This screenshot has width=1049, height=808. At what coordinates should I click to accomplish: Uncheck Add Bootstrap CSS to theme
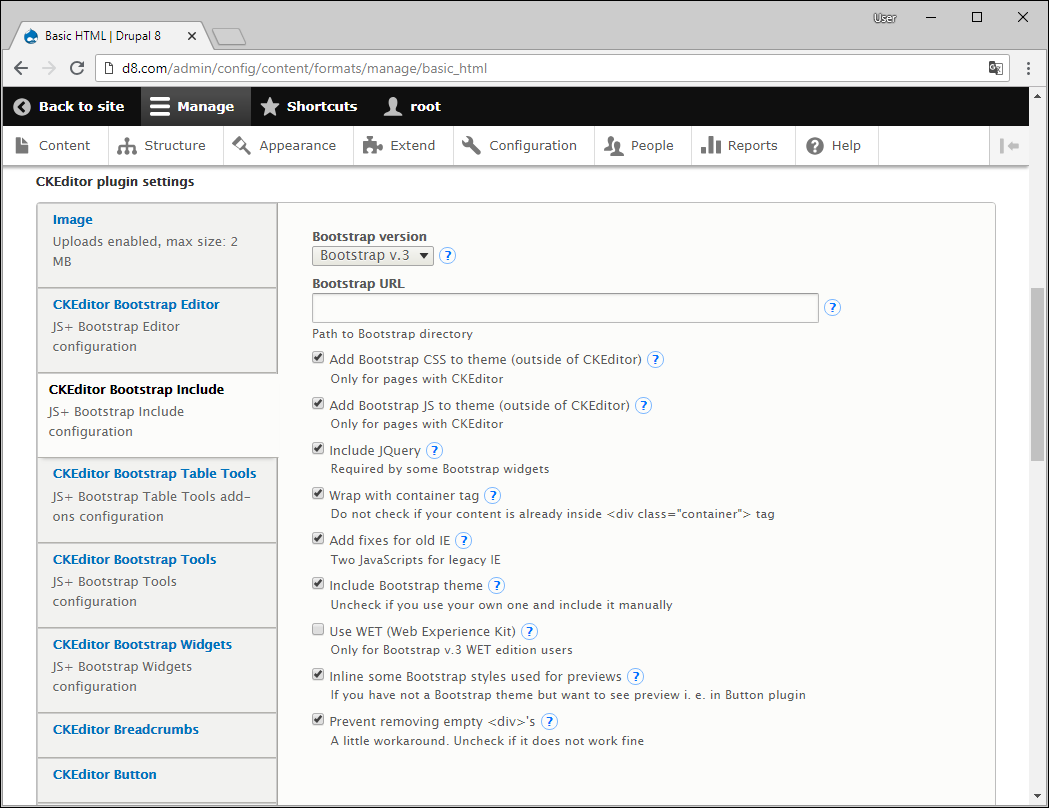point(318,358)
